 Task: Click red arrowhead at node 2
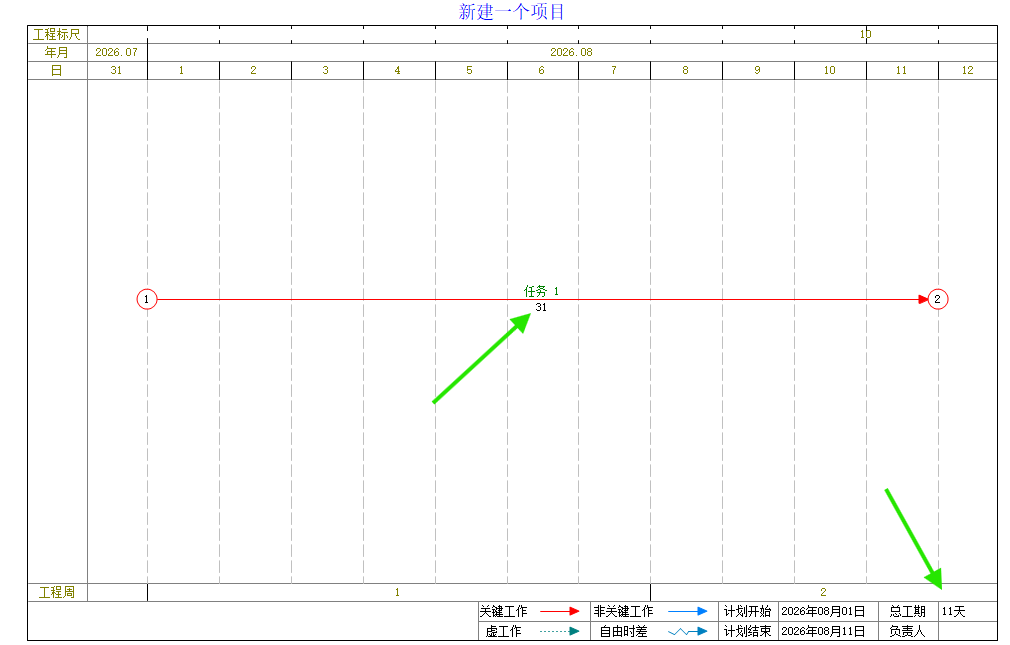tap(923, 299)
